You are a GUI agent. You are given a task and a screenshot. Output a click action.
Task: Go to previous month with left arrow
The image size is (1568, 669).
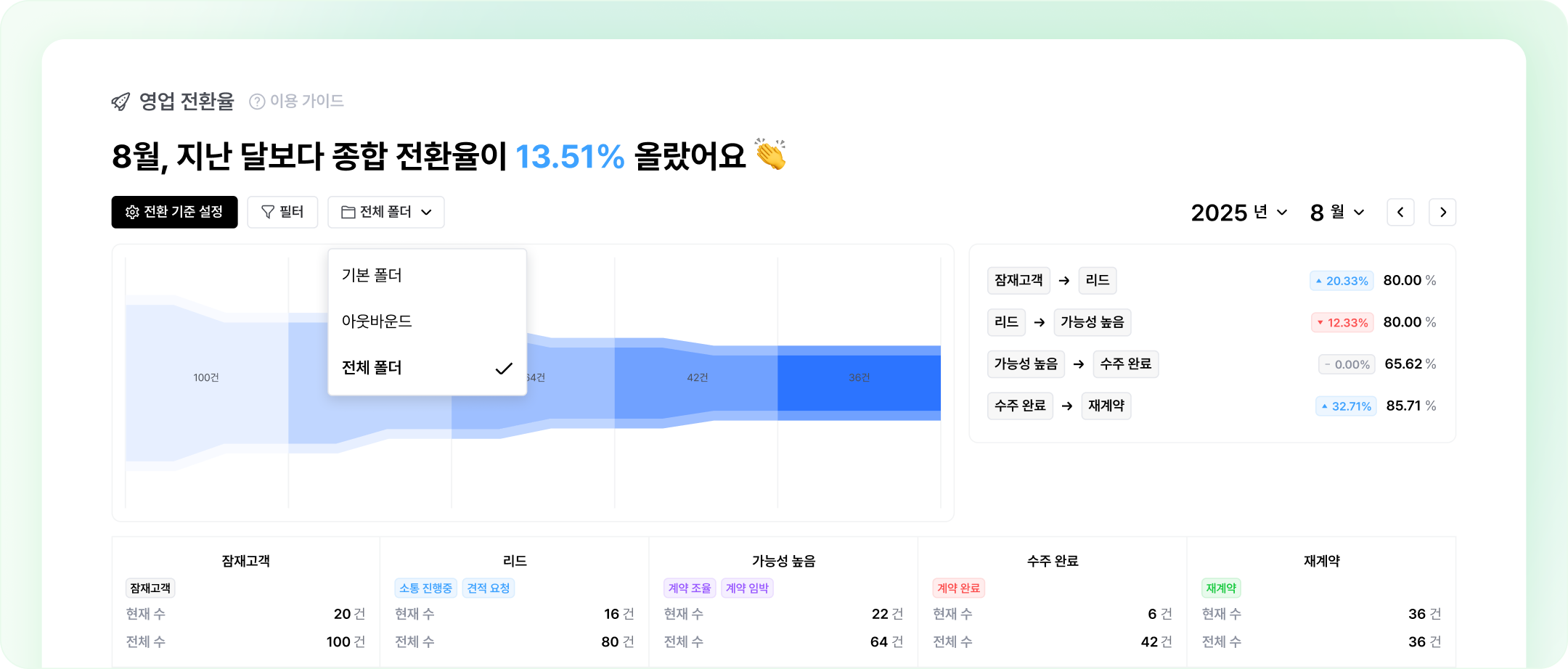click(x=1400, y=212)
